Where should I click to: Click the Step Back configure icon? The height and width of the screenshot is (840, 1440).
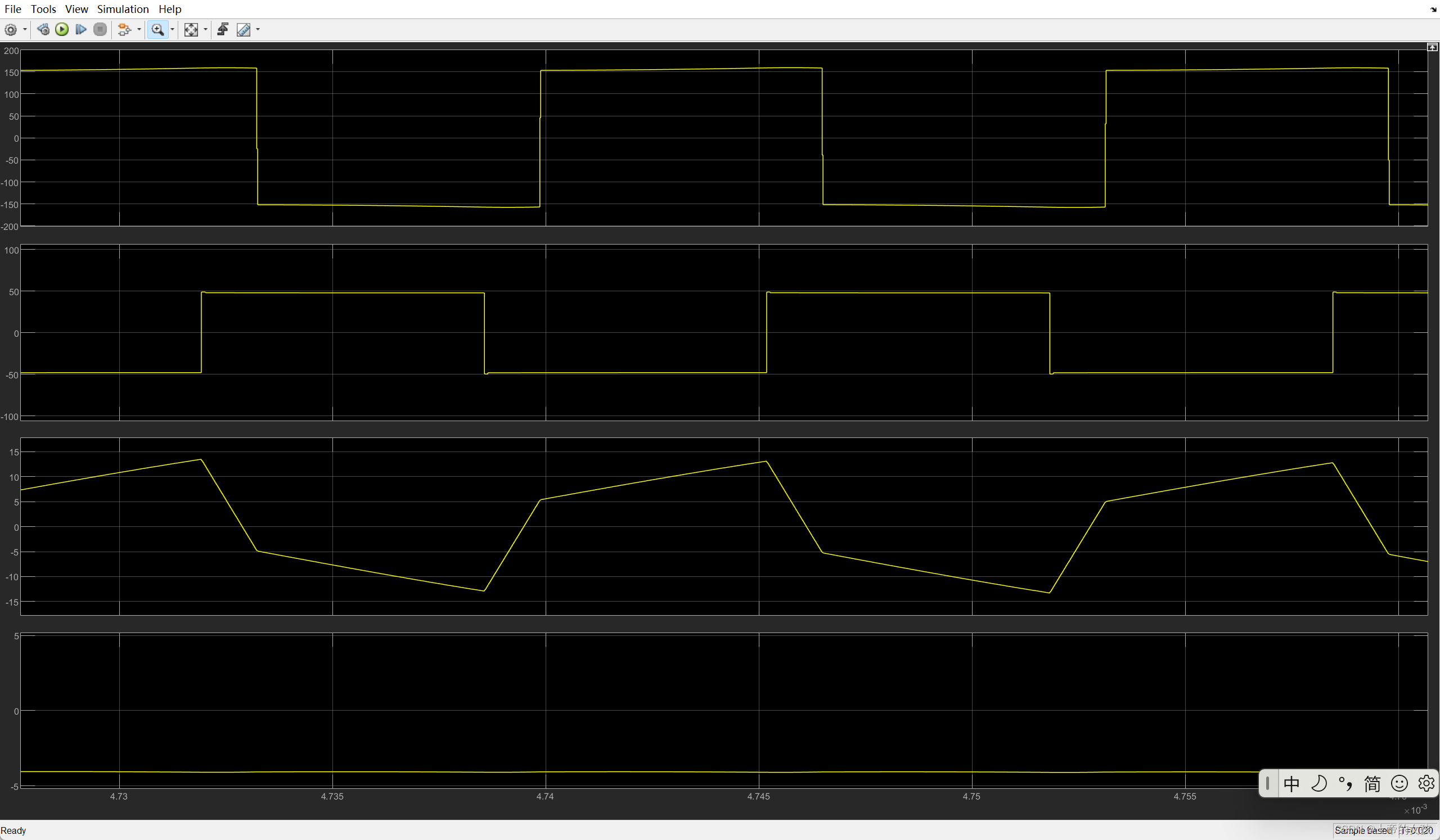(43, 30)
